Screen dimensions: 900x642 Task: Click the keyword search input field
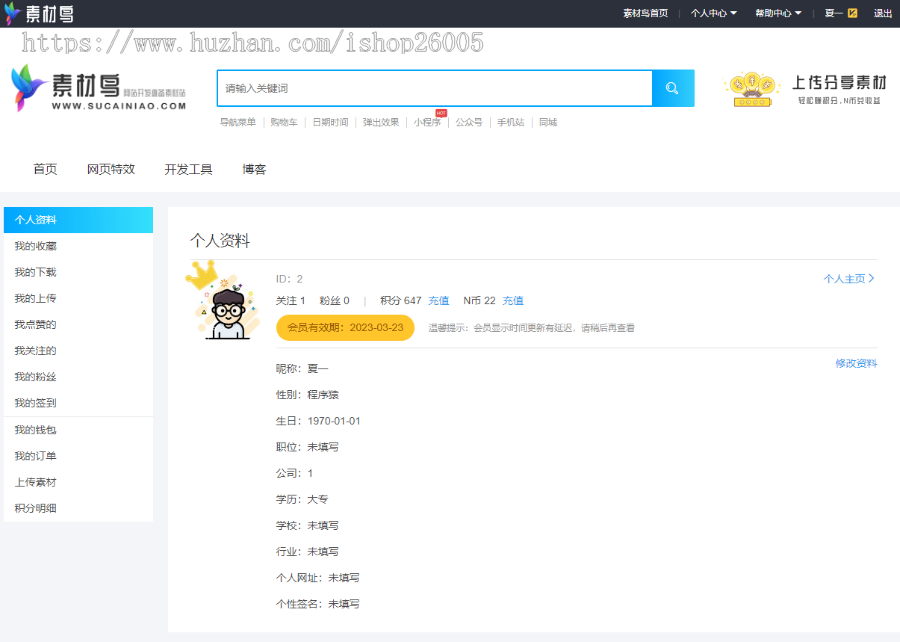point(434,88)
